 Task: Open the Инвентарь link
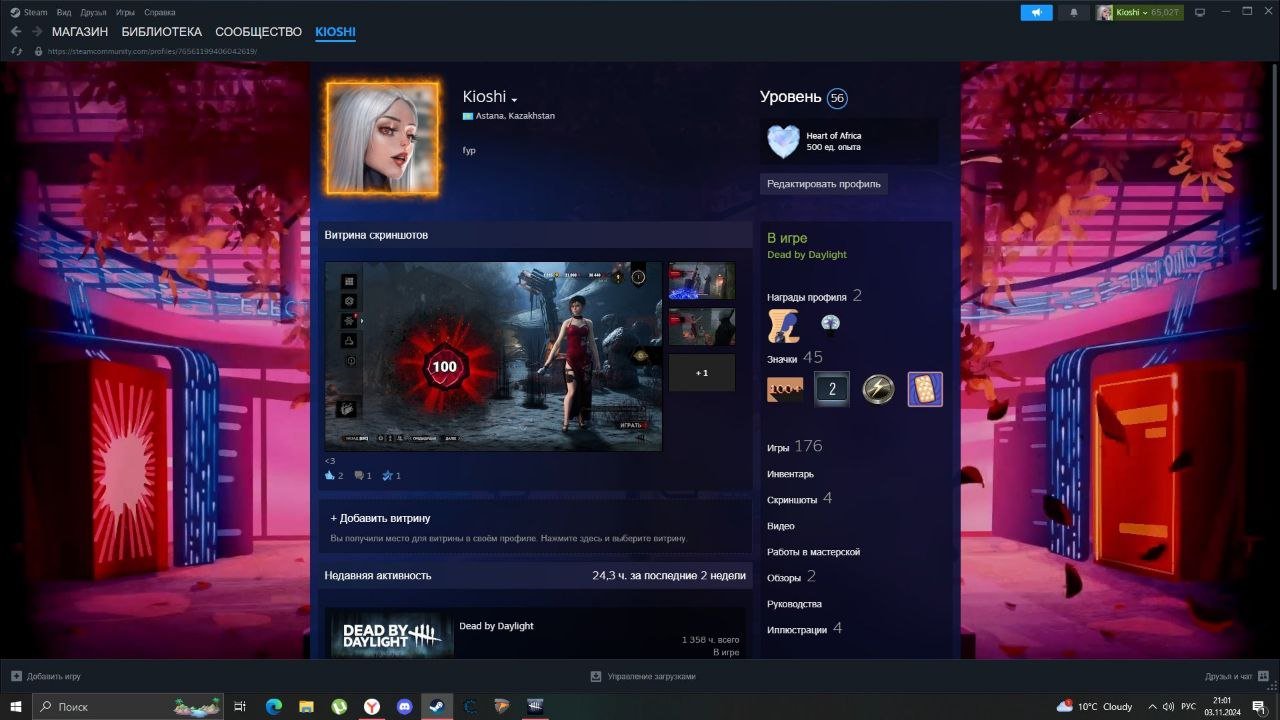[790, 474]
